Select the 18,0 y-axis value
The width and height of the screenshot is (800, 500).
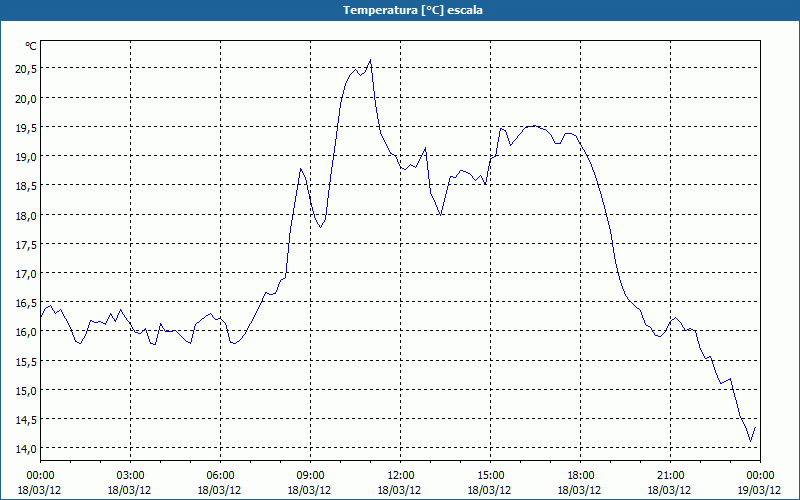click(26, 216)
